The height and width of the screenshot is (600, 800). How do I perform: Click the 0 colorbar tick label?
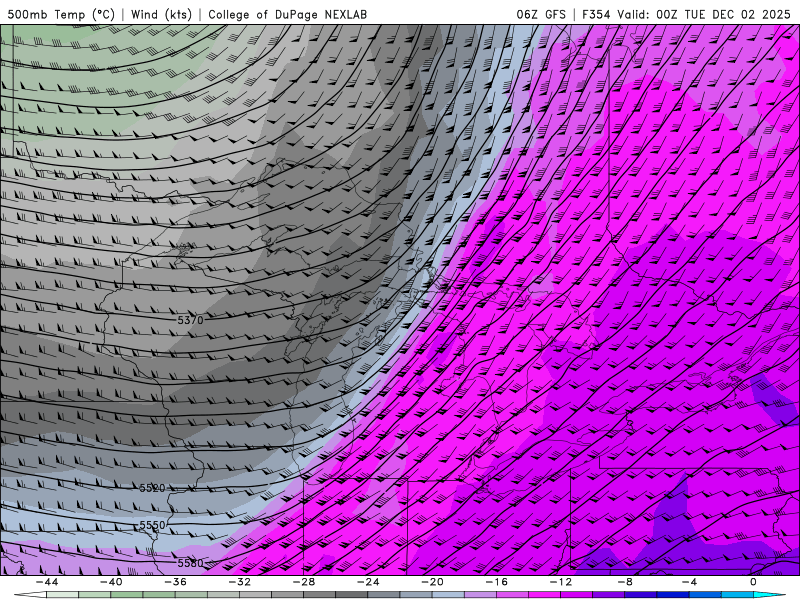(754, 582)
